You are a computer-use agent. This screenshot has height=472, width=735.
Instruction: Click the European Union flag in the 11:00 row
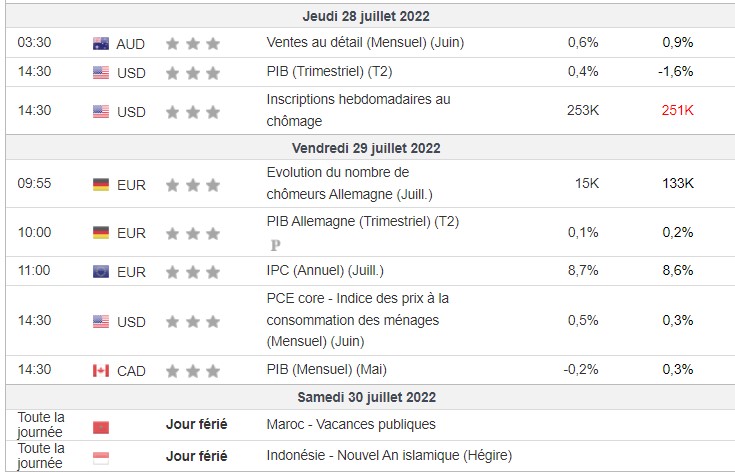click(x=101, y=271)
